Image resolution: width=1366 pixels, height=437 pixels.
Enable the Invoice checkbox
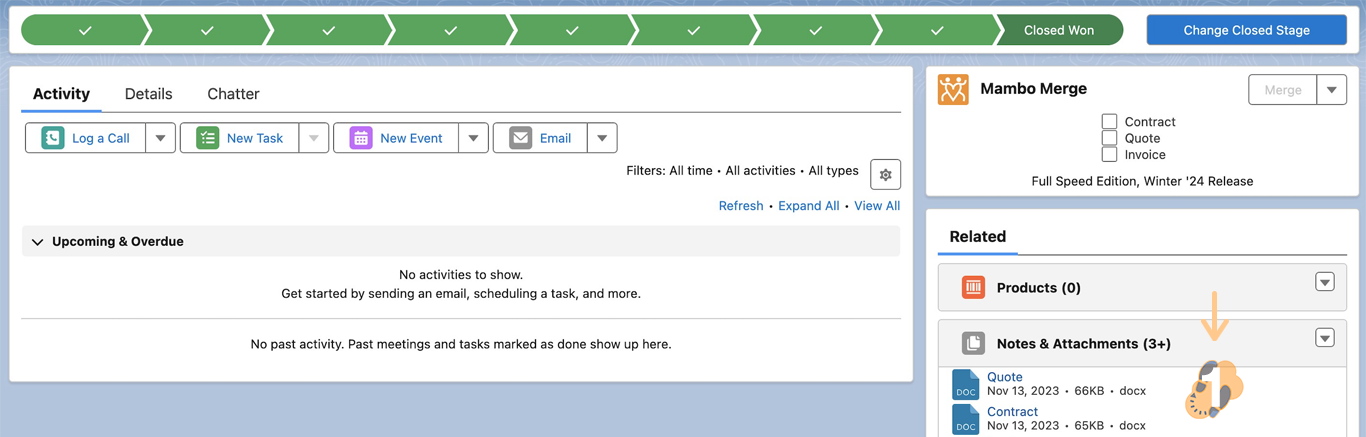point(1109,154)
